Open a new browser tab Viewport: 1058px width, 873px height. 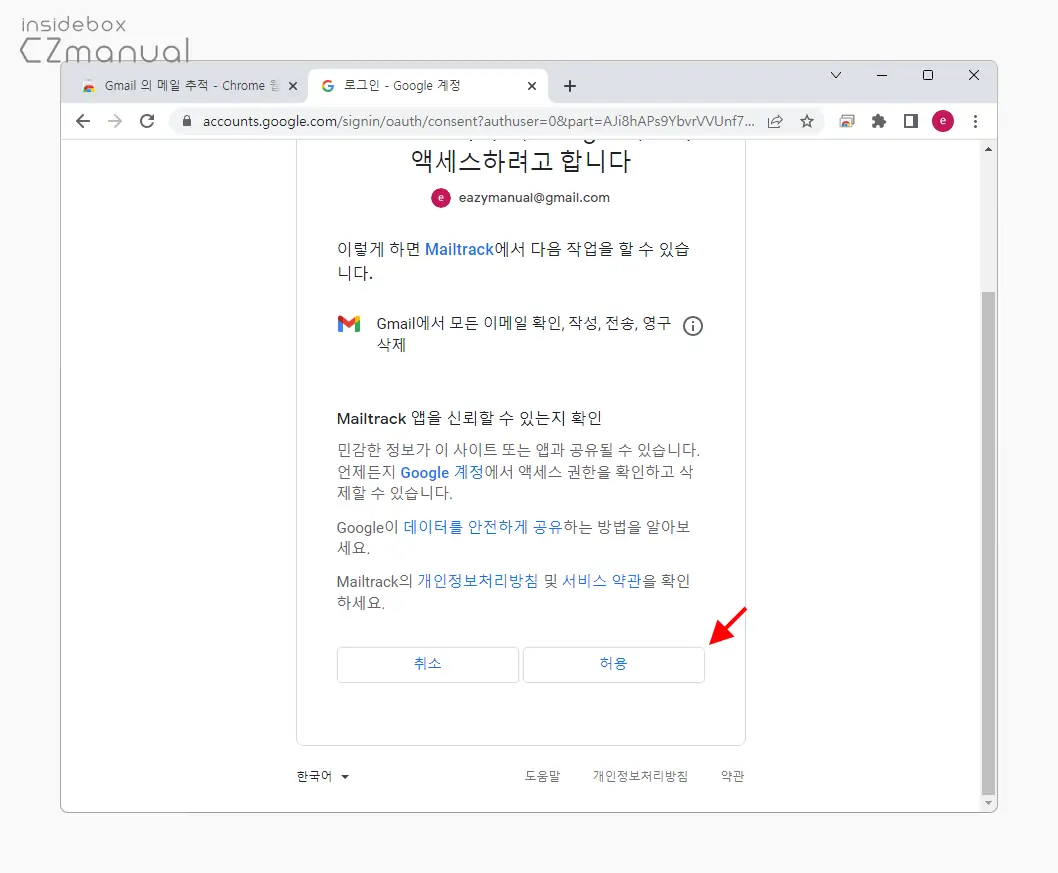(x=570, y=86)
